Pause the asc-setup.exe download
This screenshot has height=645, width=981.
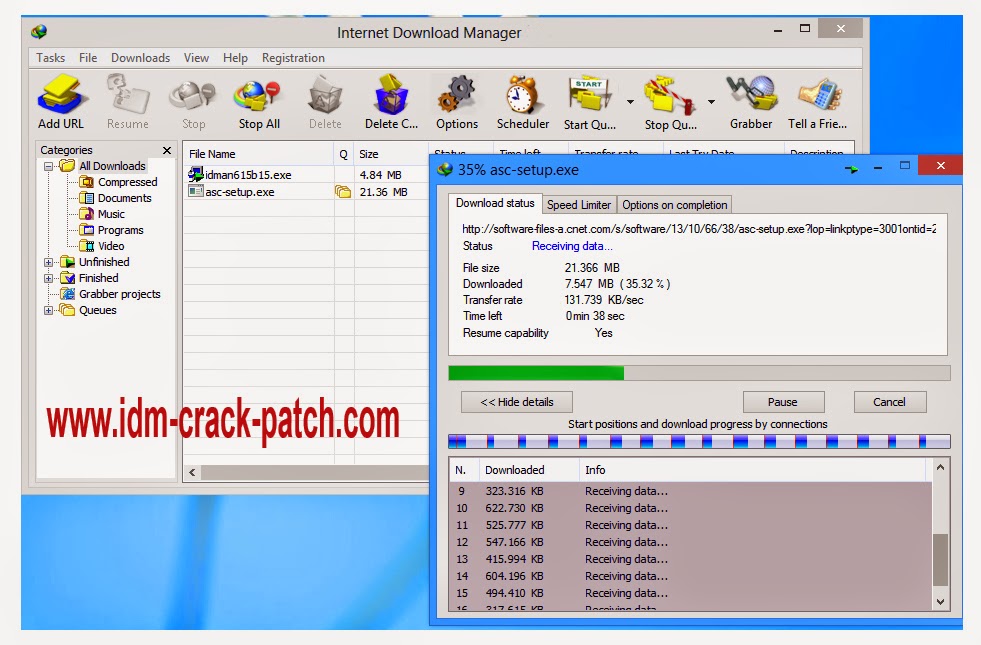pos(783,402)
